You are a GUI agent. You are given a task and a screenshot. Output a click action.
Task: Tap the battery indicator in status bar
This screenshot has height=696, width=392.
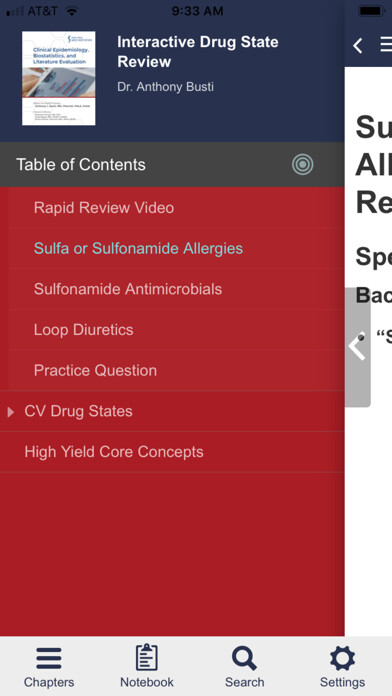point(372,11)
